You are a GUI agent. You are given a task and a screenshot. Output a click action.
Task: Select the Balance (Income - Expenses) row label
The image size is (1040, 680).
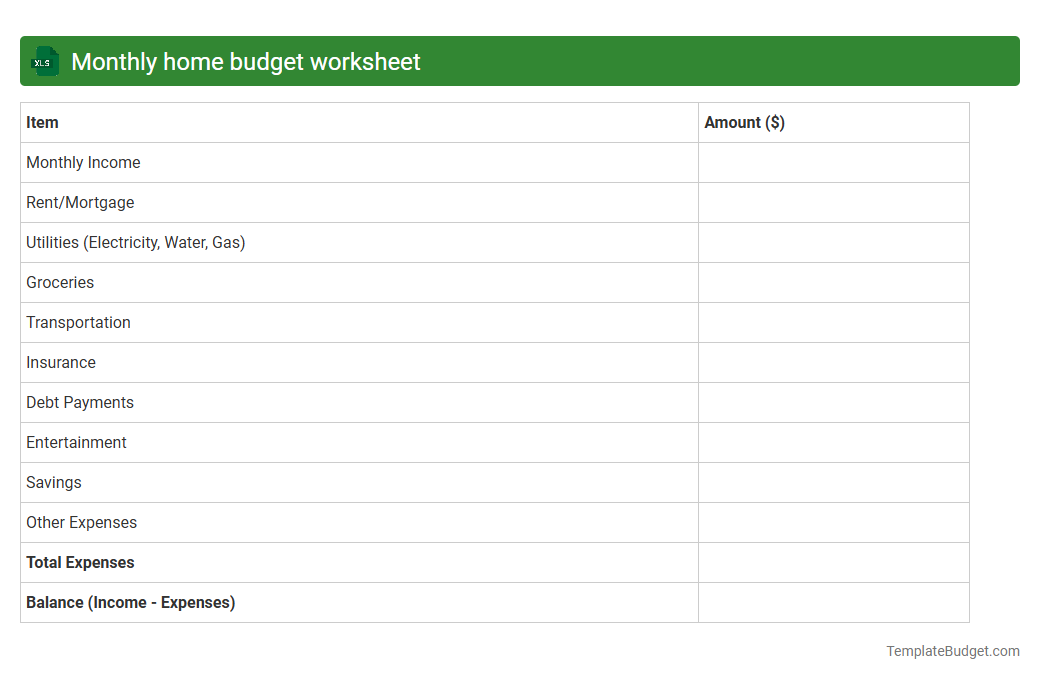(x=130, y=602)
